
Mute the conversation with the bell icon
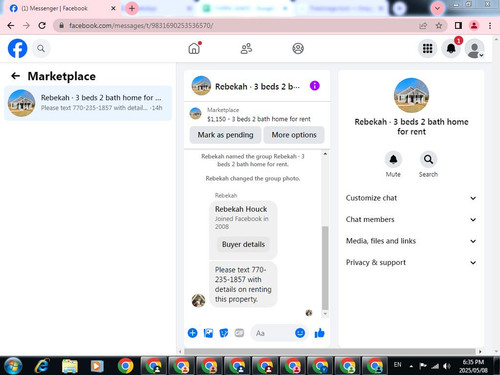pos(393,160)
